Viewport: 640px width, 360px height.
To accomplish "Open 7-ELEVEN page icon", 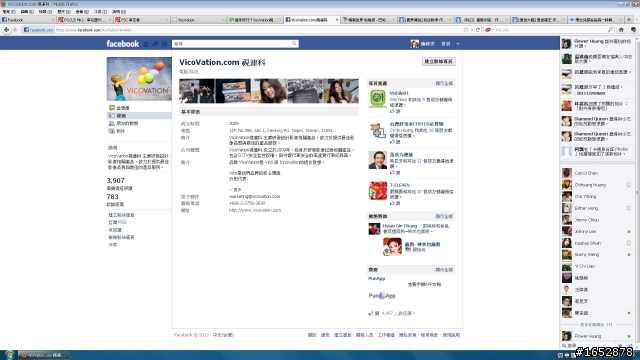I will click(378, 191).
